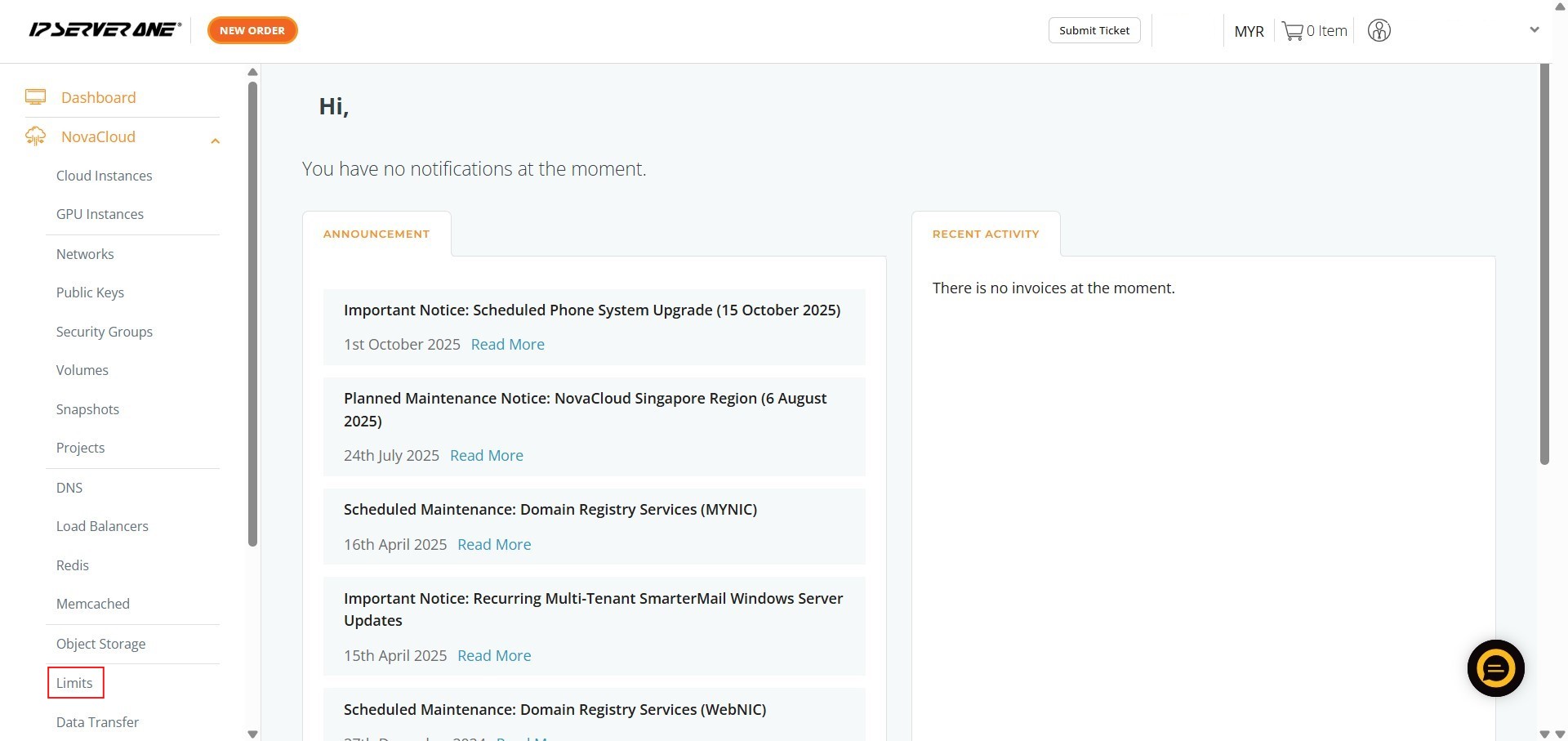This screenshot has height=741, width=1568.
Task: Click the New Order button
Action: click(x=252, y=30)
